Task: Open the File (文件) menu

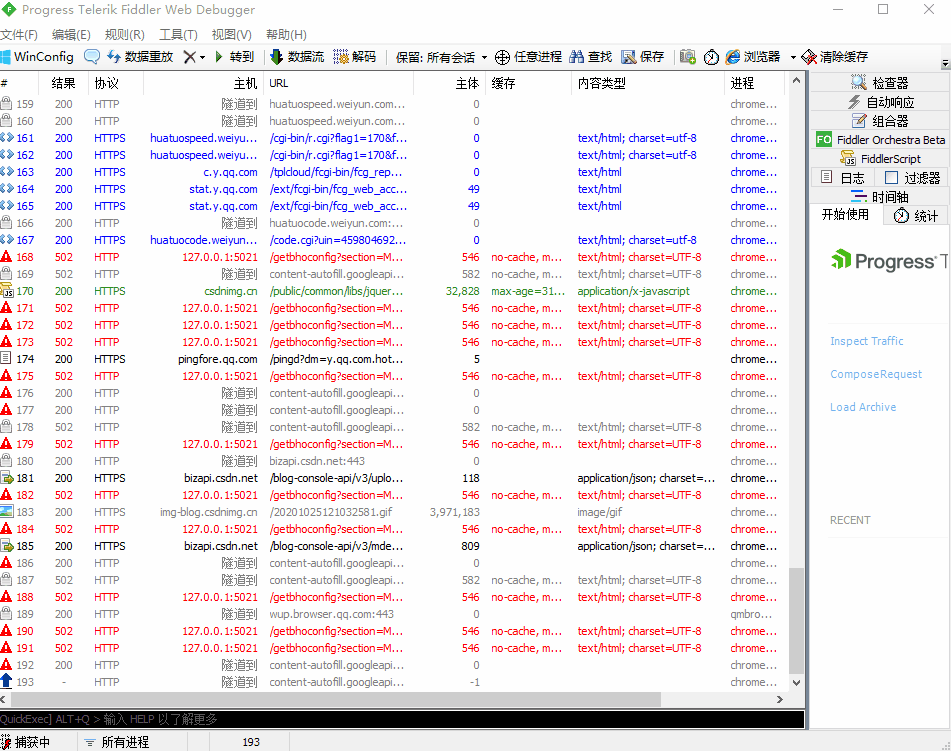Action: (19, 35)
